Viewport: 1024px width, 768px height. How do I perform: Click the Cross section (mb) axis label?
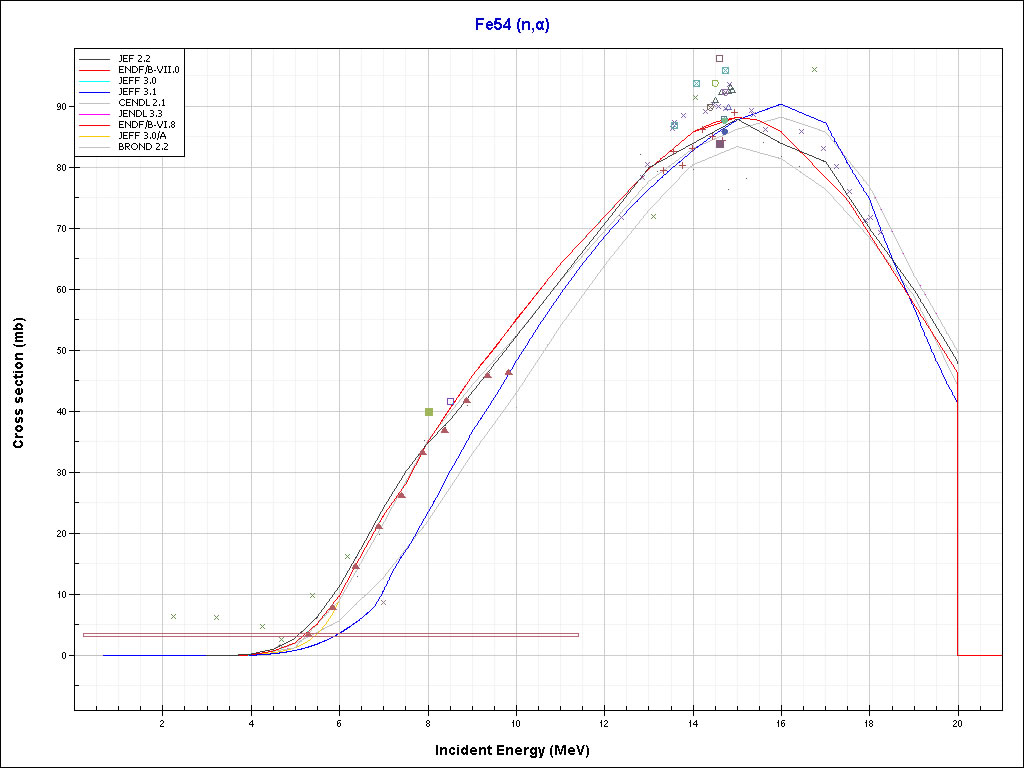coord(19,384)
